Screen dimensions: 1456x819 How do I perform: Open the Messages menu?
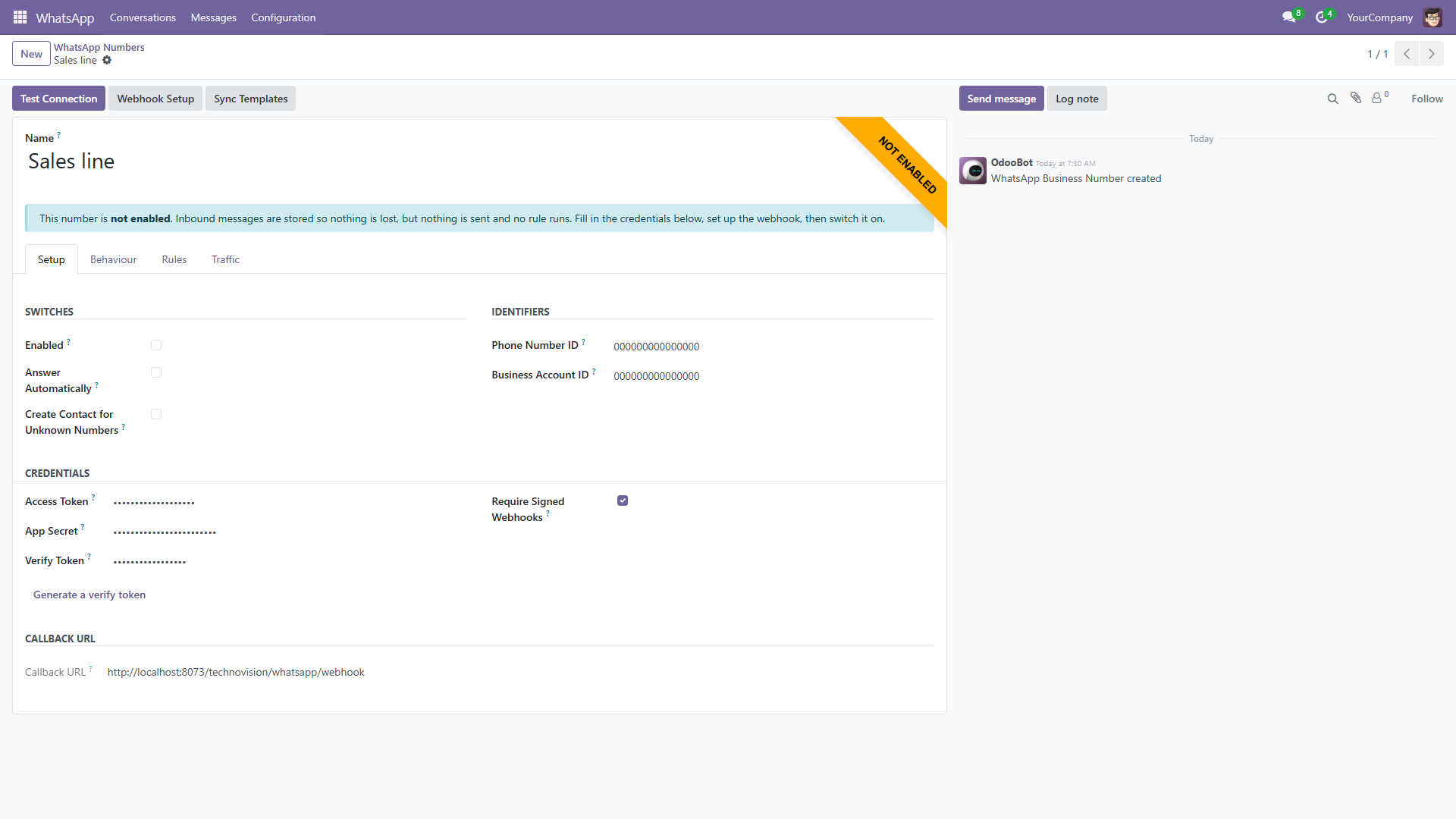click(213, 17)
